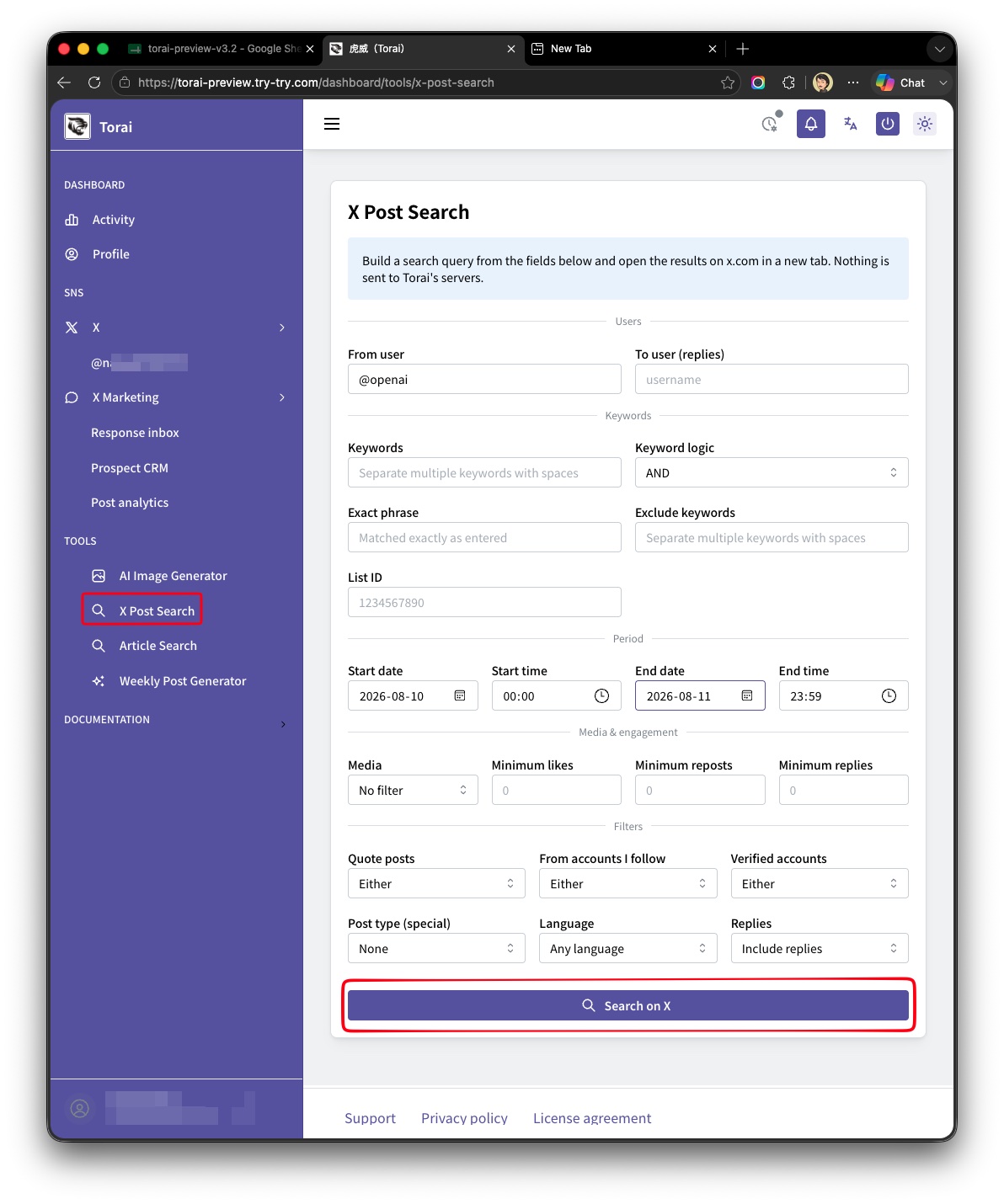Screen dimensions: 1004x1204
Task: Click the List ID input field
Action: tap(484, 602)
